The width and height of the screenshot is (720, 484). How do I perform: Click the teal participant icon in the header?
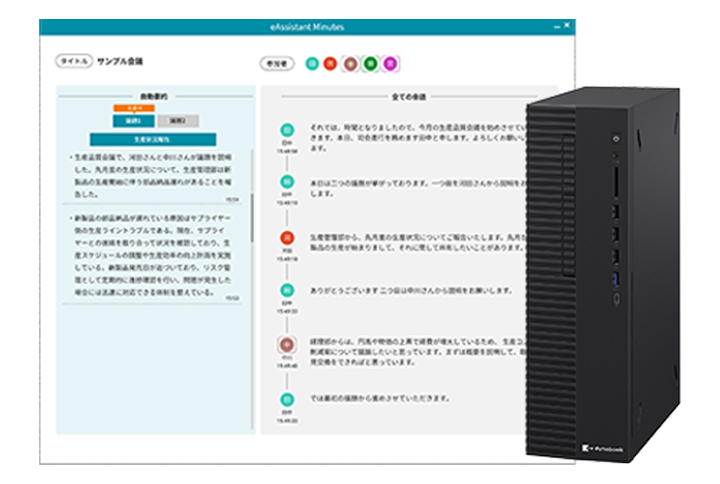click(x=312, y=62)
